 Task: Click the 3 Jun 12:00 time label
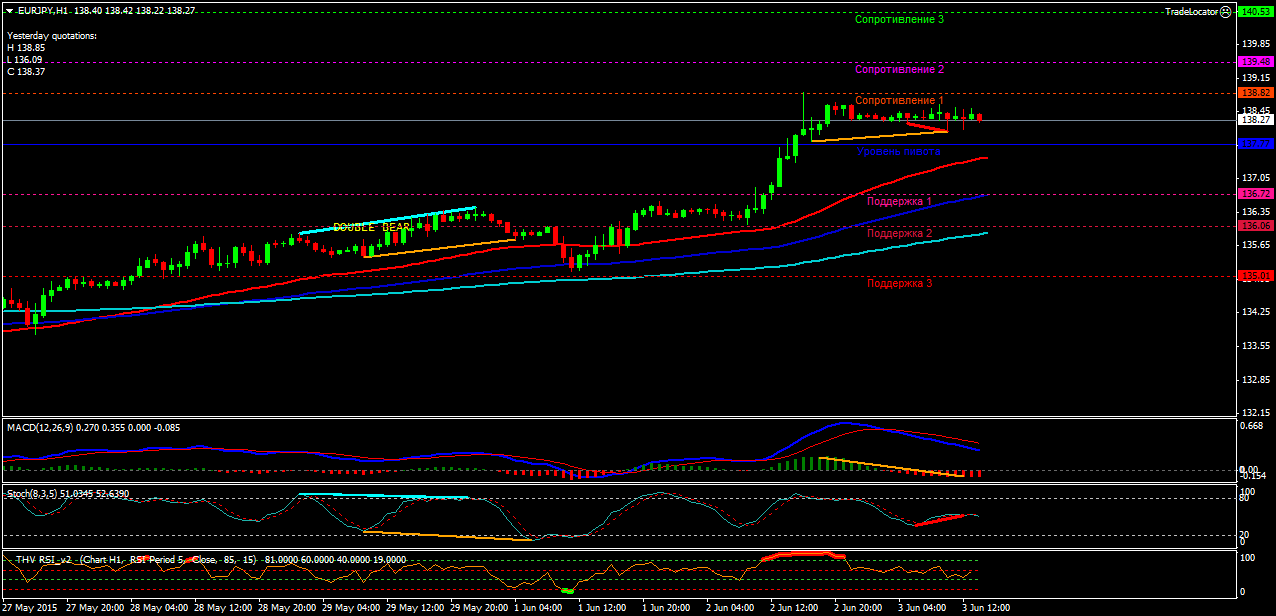click(987, 607)
